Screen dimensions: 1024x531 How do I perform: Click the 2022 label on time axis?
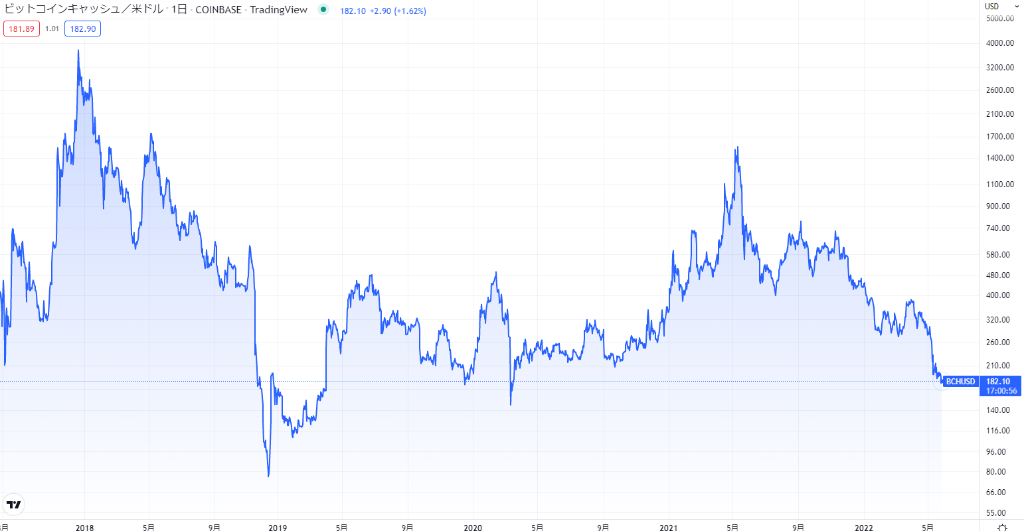coord(863,527)
